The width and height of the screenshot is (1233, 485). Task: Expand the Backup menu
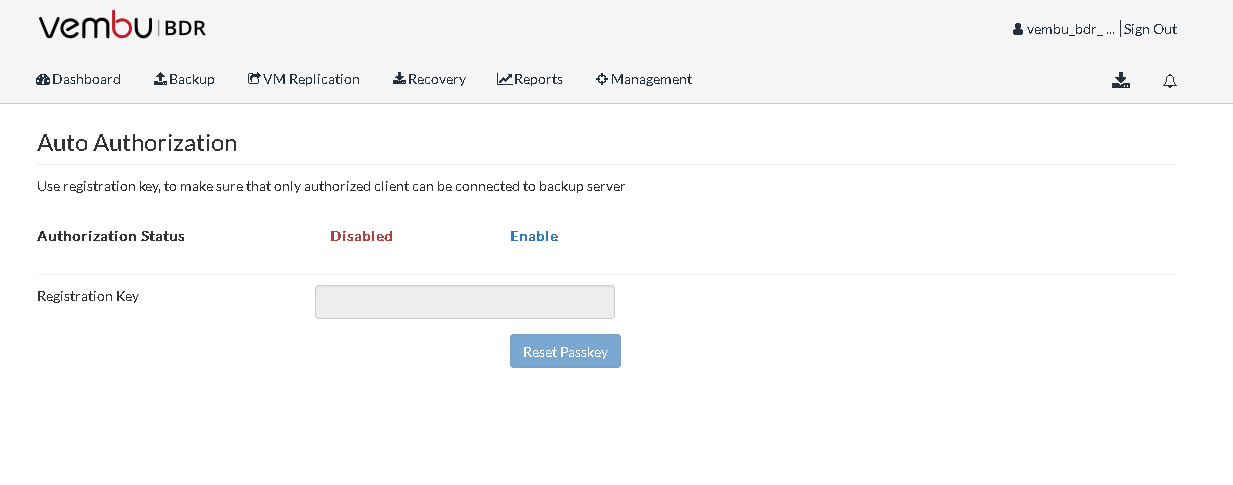(x=192, y=79)
